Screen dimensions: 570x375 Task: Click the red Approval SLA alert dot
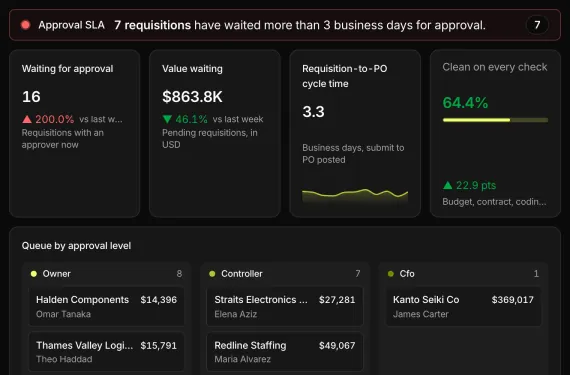tap(25, 25)
